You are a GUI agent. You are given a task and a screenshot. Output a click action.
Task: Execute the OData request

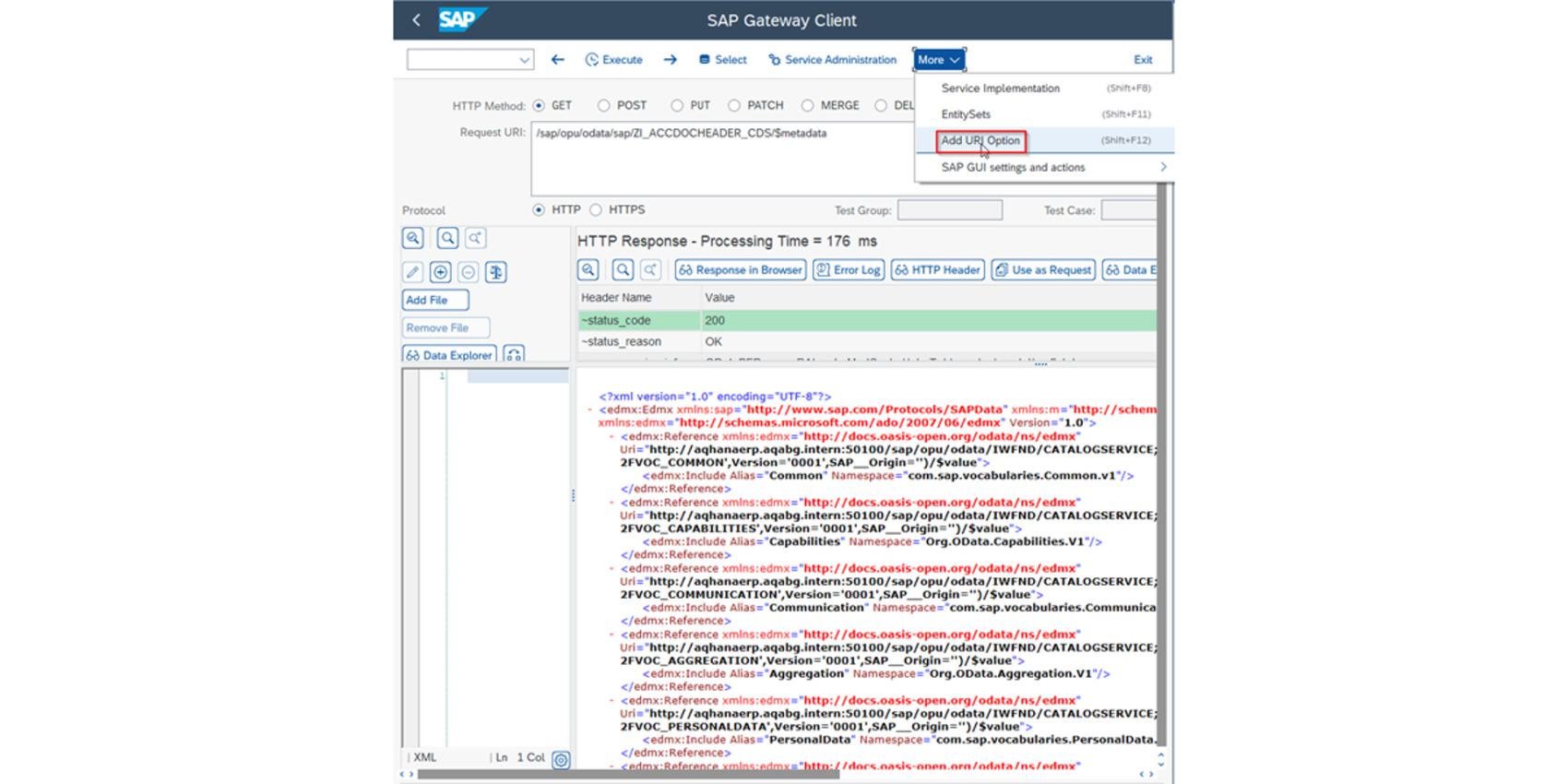point(613,60)
